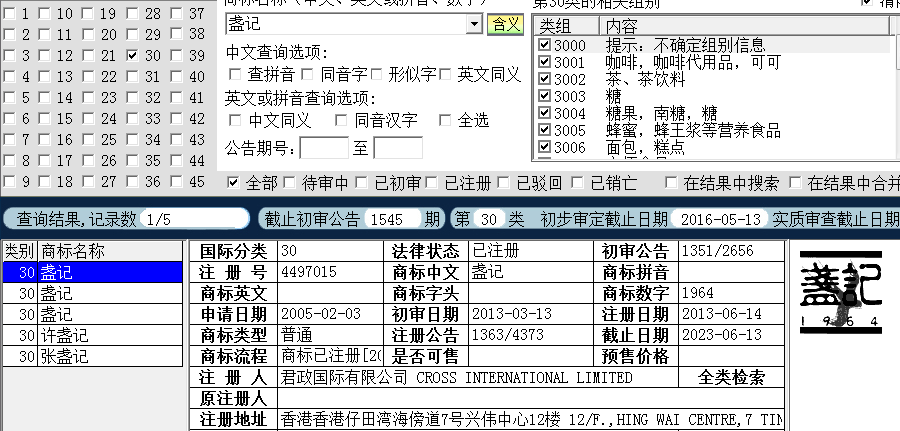Select the highlighted first 盏记 result row
900x431 pixels.
pyautogui.click(x=92, y=272)
